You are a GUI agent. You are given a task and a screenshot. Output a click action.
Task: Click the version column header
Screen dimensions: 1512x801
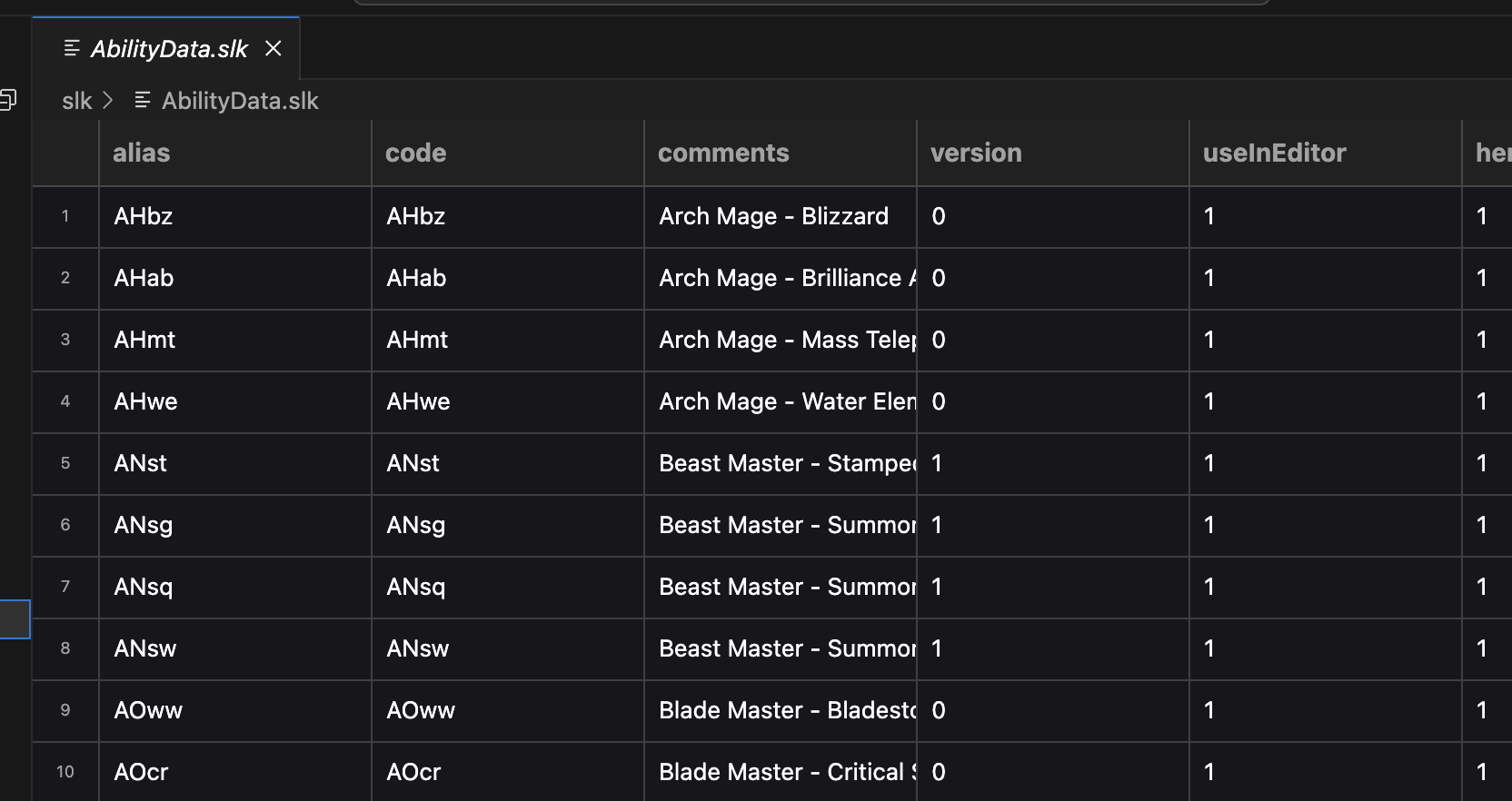coord(1053,153)
